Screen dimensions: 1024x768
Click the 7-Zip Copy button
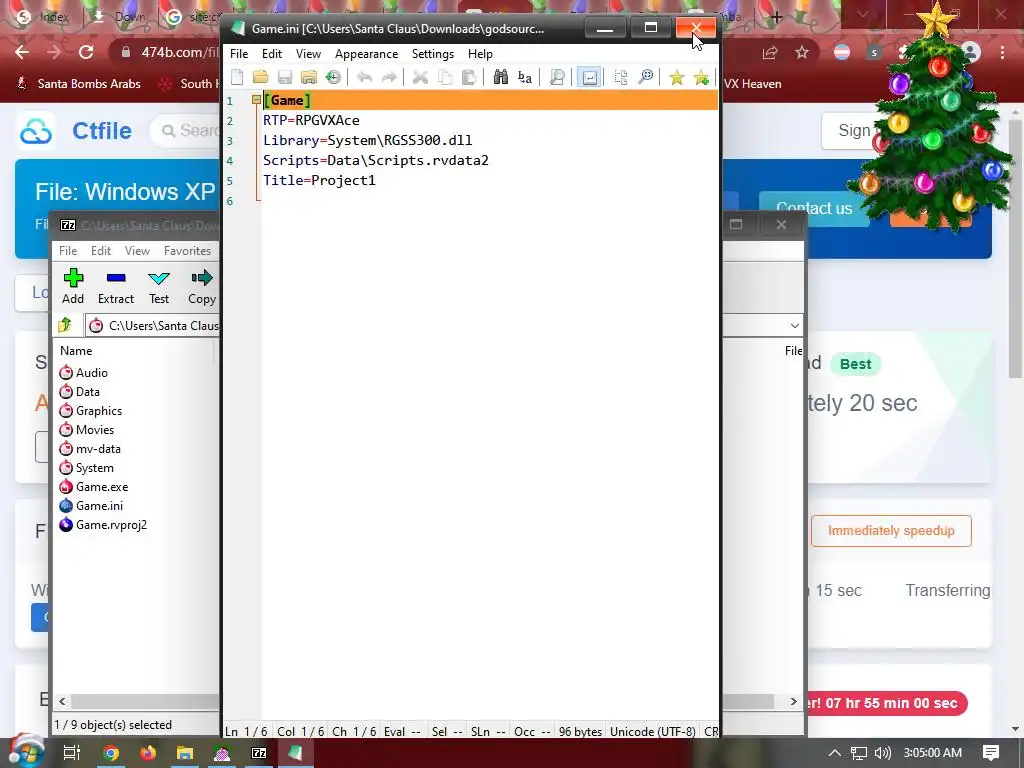tap(202, 286)
